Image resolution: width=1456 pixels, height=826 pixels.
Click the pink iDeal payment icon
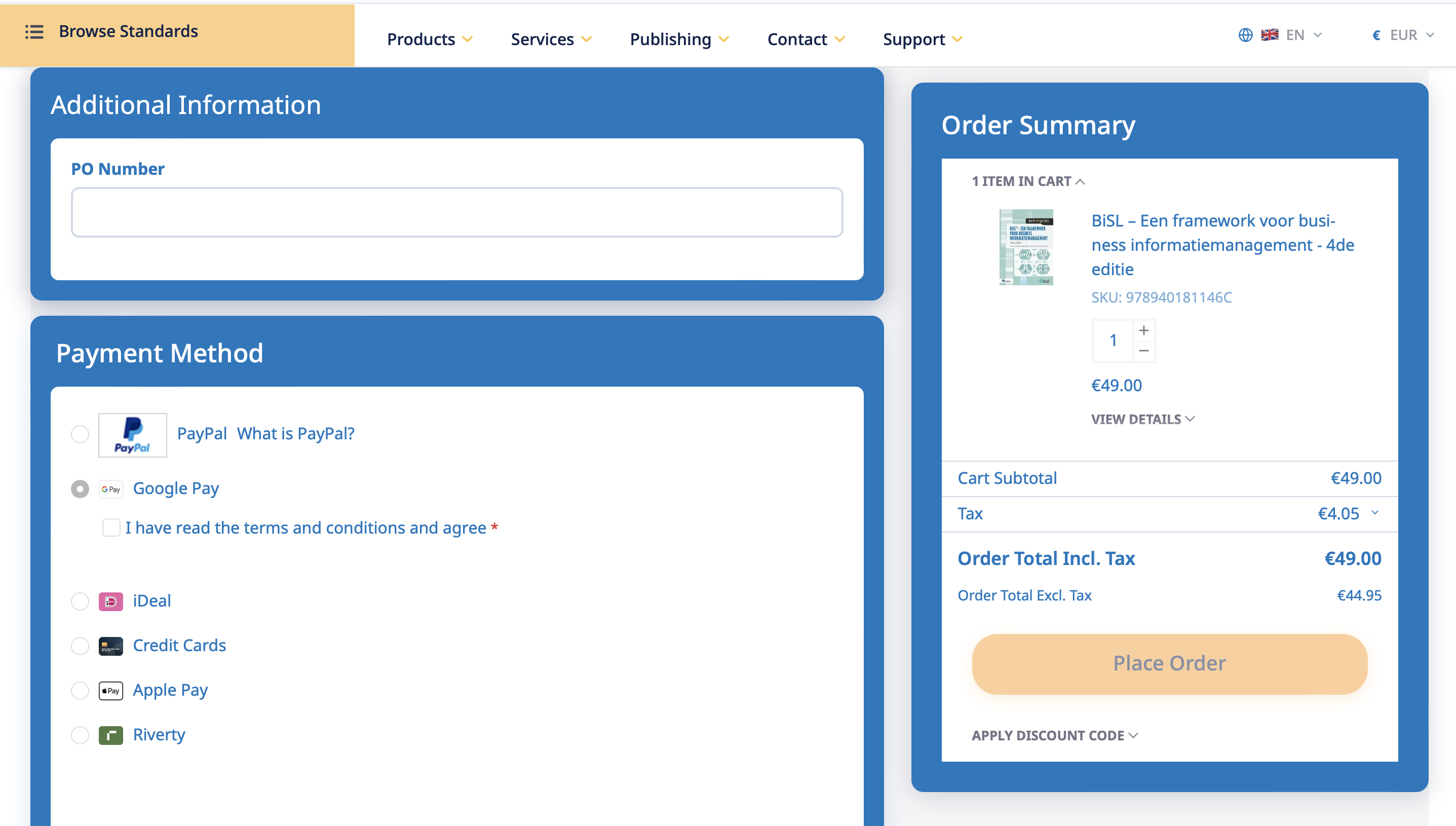coord(110,602)
